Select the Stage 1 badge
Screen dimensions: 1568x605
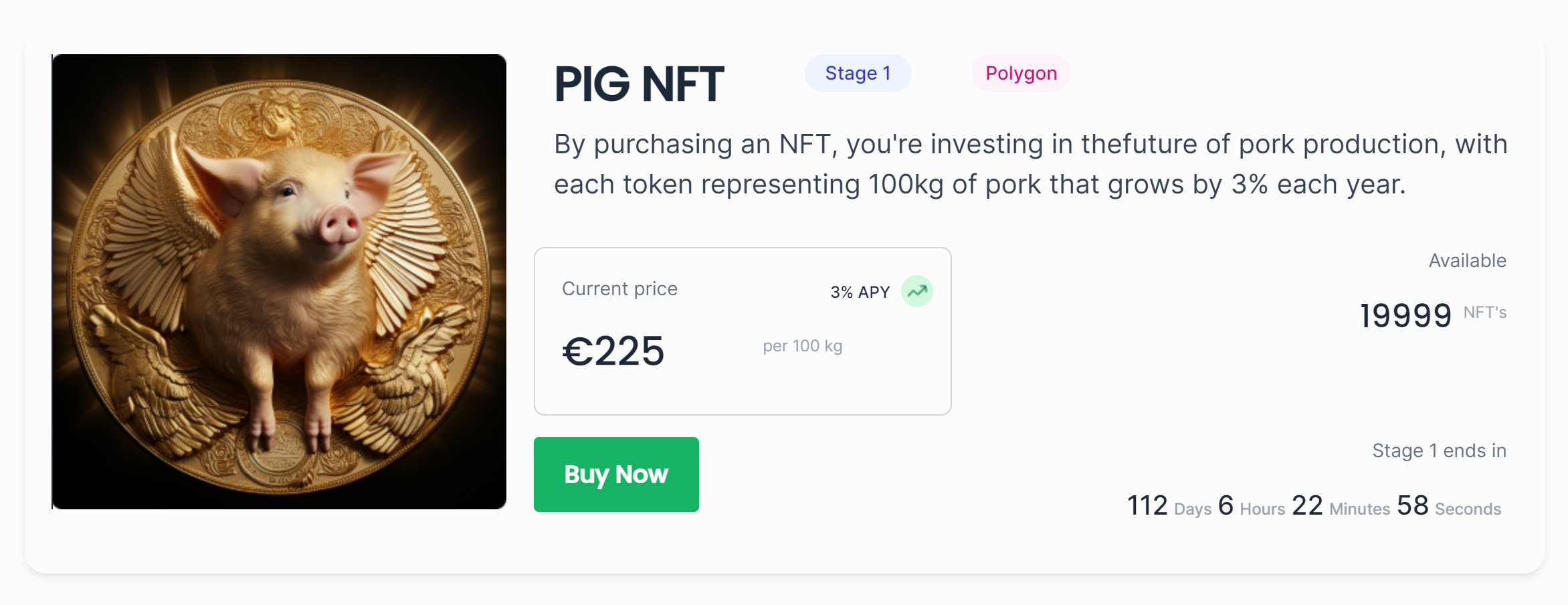(858, 73)
